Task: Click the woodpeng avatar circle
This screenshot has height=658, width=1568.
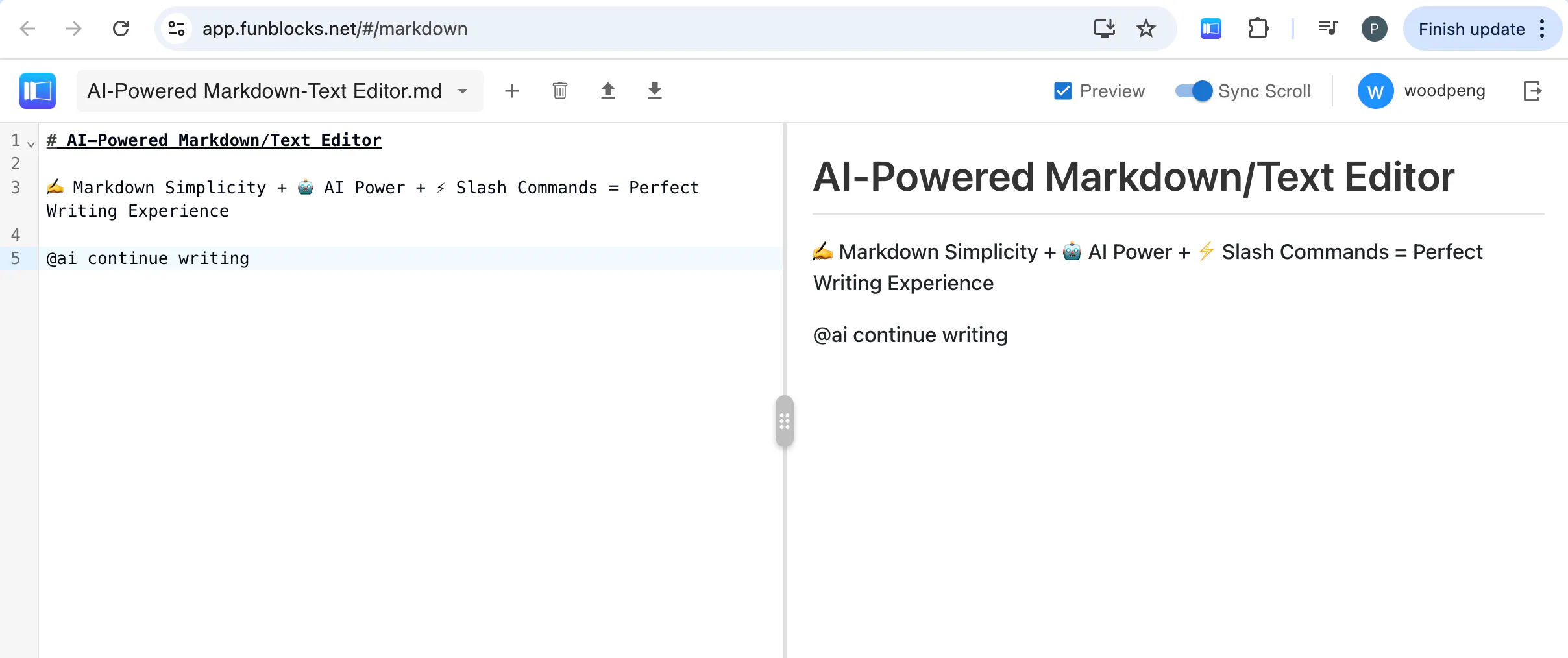Action: (x=1375, y=91)
